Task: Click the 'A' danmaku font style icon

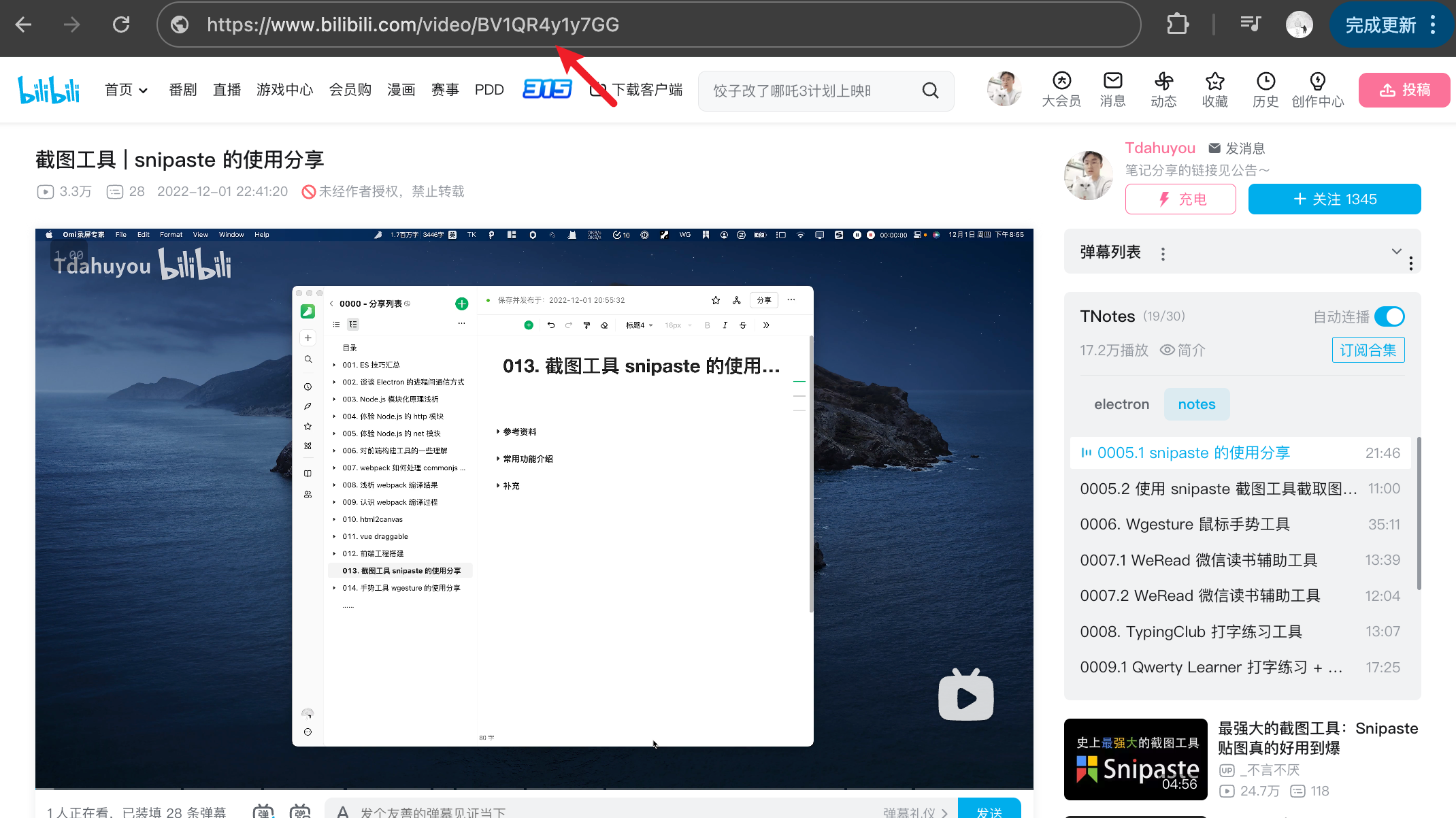Action: tap(342, 811)
